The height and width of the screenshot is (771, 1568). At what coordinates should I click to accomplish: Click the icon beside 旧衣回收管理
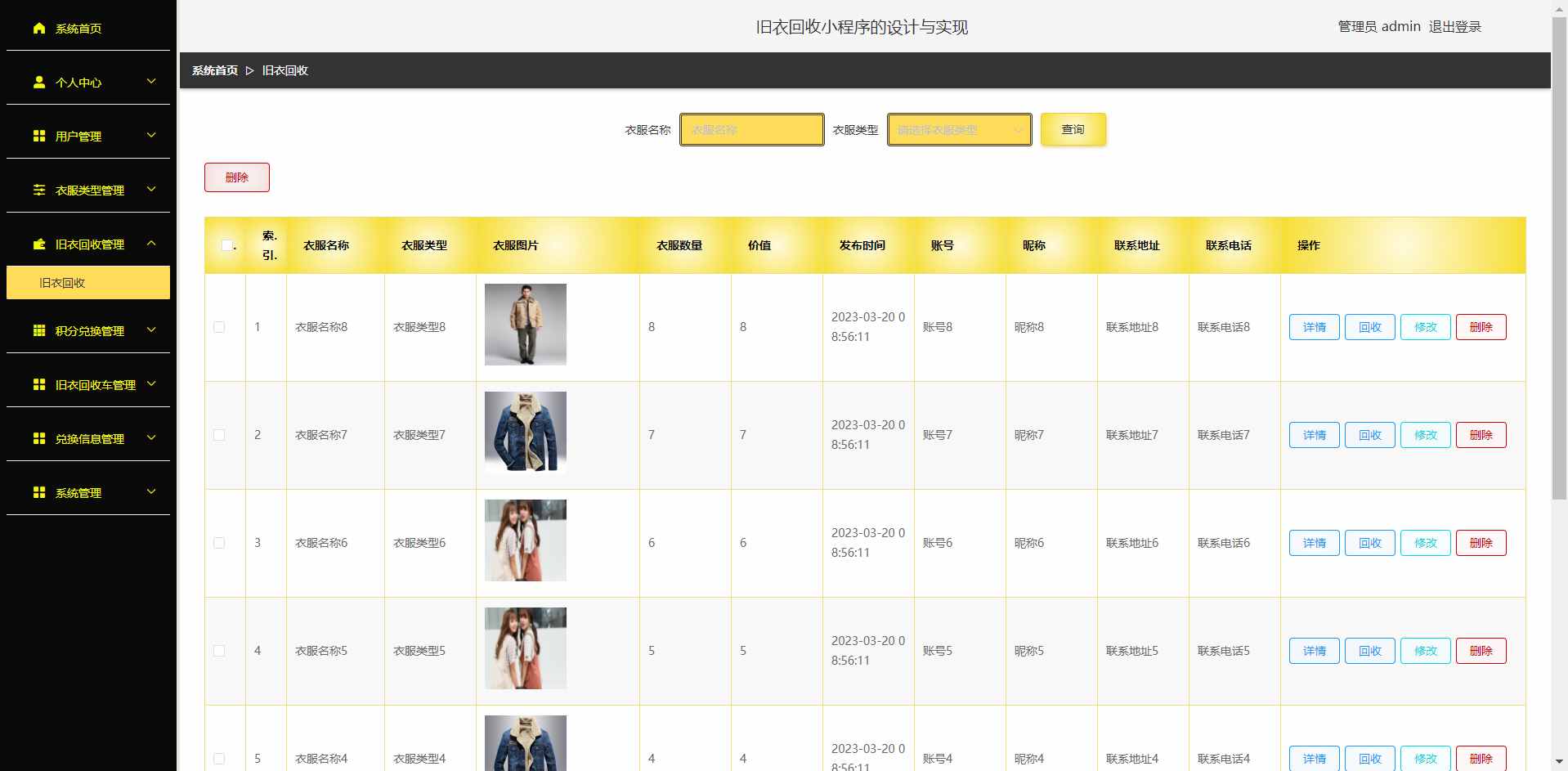(39, 244)
